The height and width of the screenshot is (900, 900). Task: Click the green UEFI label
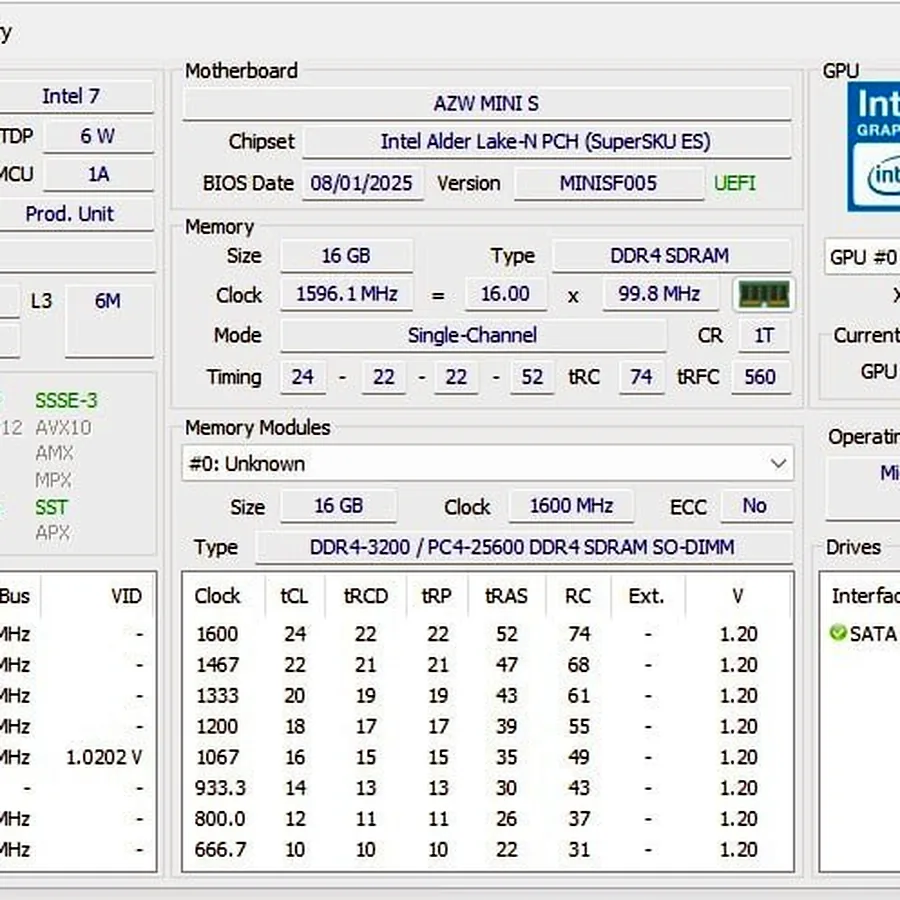[735, 183]
